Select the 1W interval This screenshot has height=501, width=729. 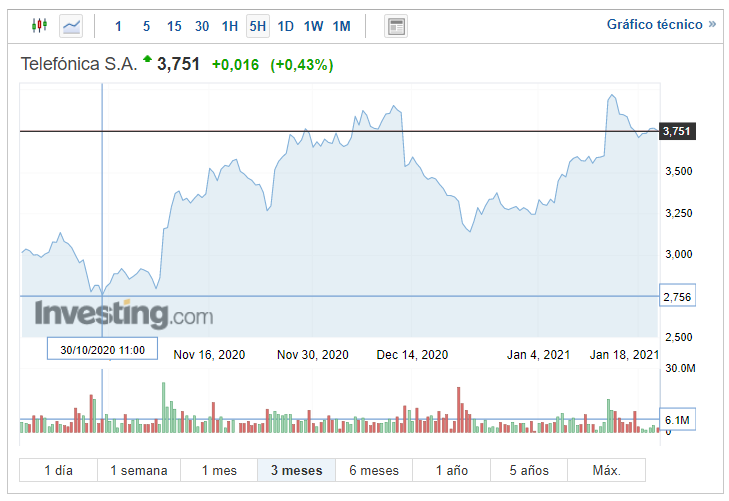pos(314,26)
